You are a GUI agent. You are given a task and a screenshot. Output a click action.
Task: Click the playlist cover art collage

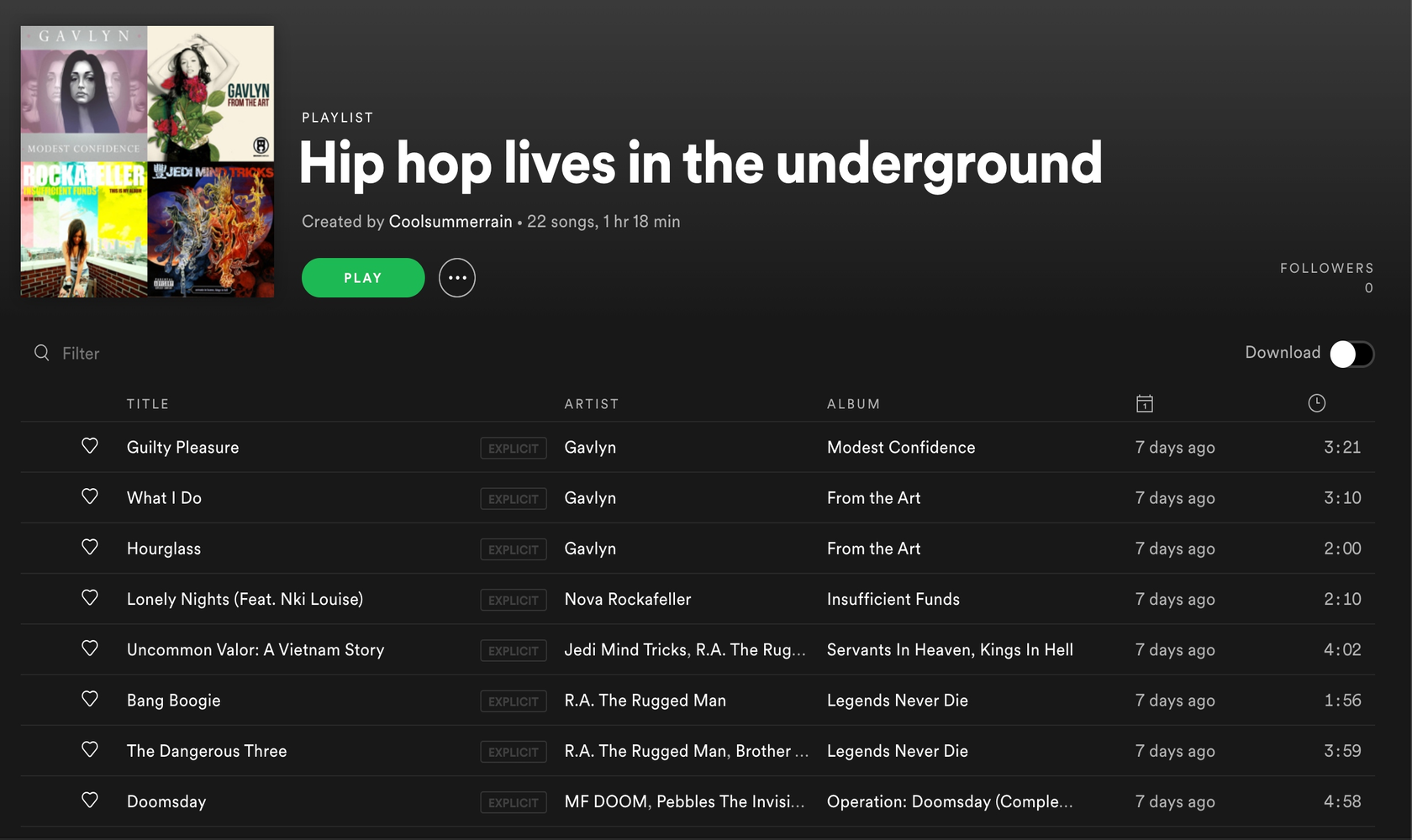147,161
